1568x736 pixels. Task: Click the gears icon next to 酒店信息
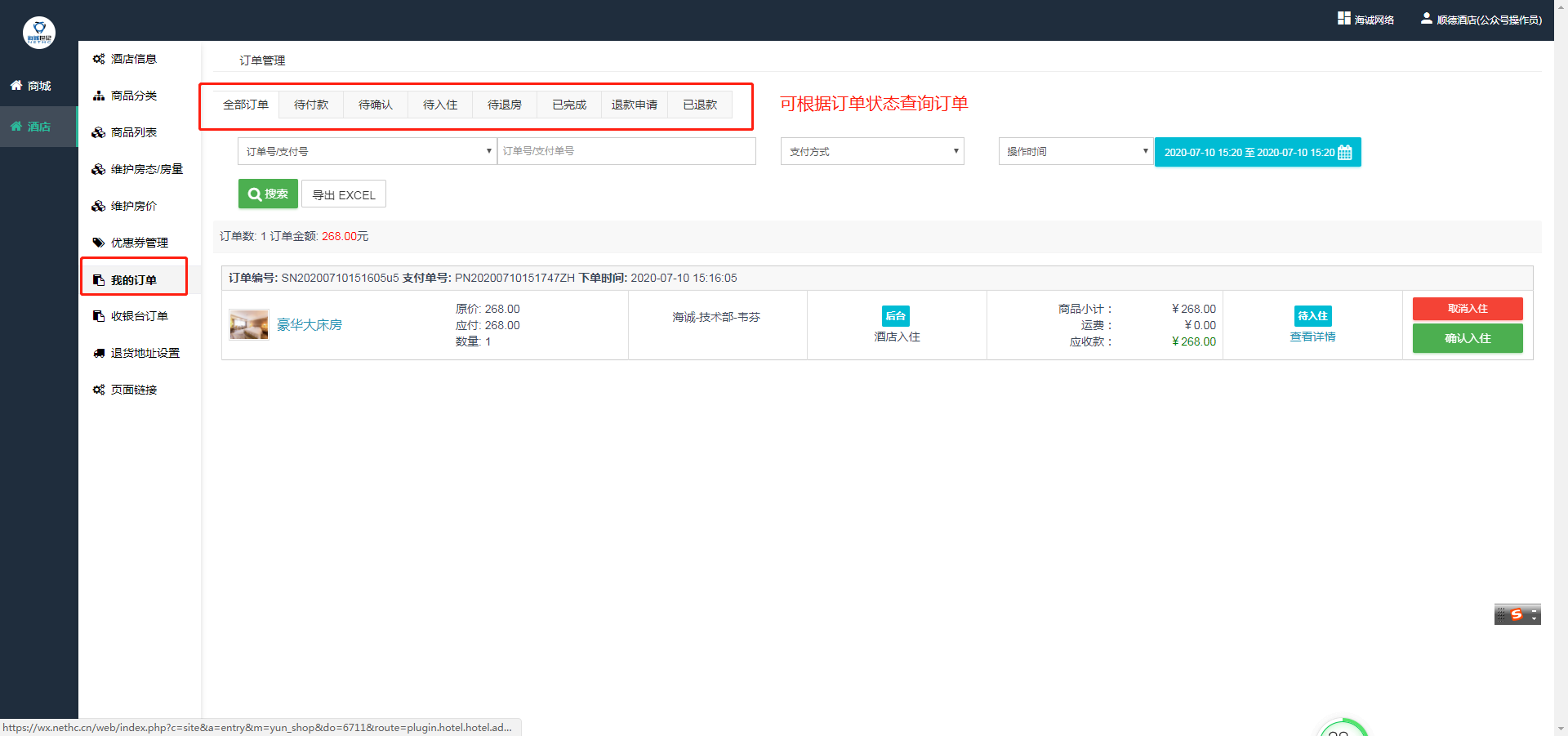(99, 59)
